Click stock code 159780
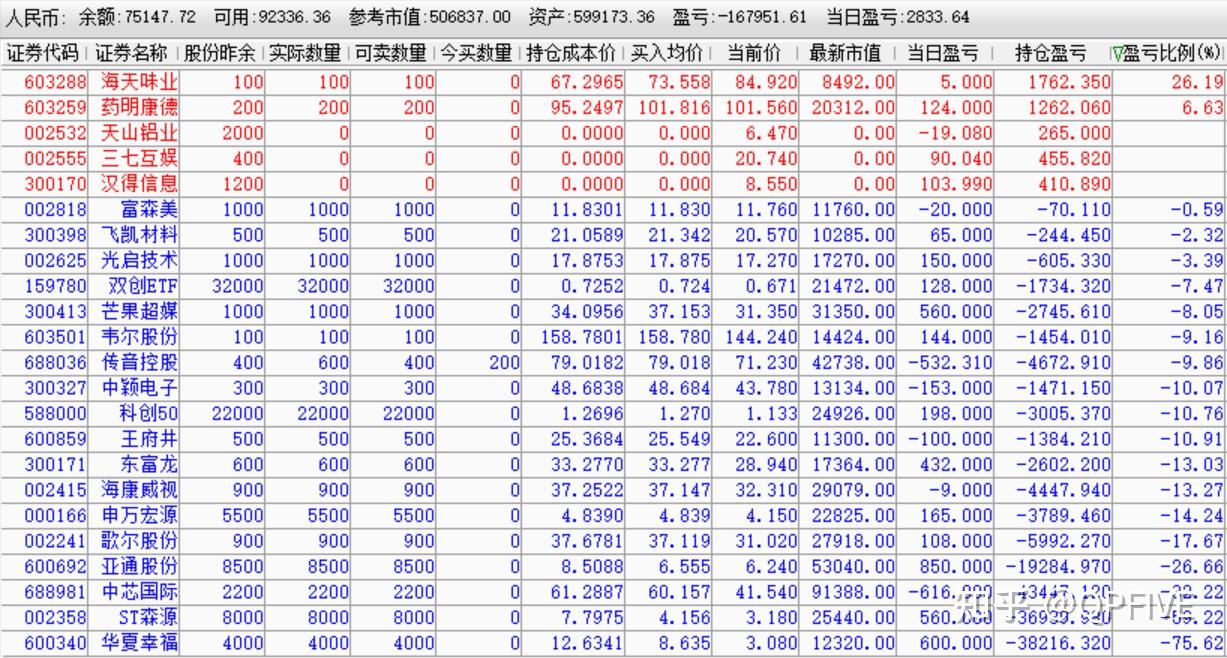 (56, 286)
